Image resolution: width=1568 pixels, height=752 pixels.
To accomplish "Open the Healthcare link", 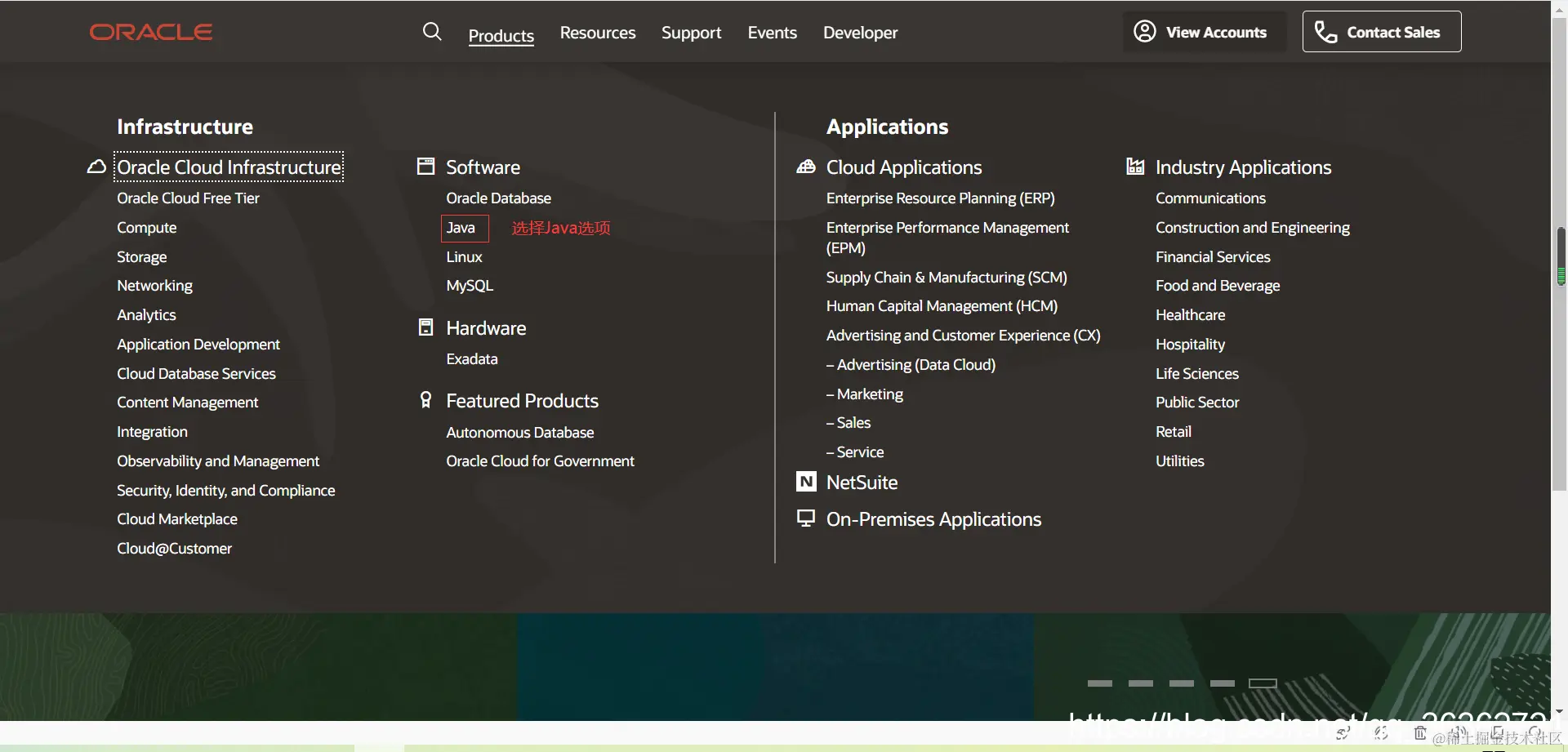I will [x=1190, y=315].
